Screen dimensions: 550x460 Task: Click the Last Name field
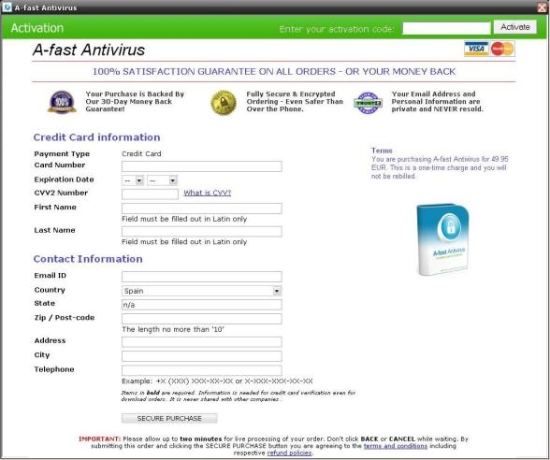click(202, 231)
